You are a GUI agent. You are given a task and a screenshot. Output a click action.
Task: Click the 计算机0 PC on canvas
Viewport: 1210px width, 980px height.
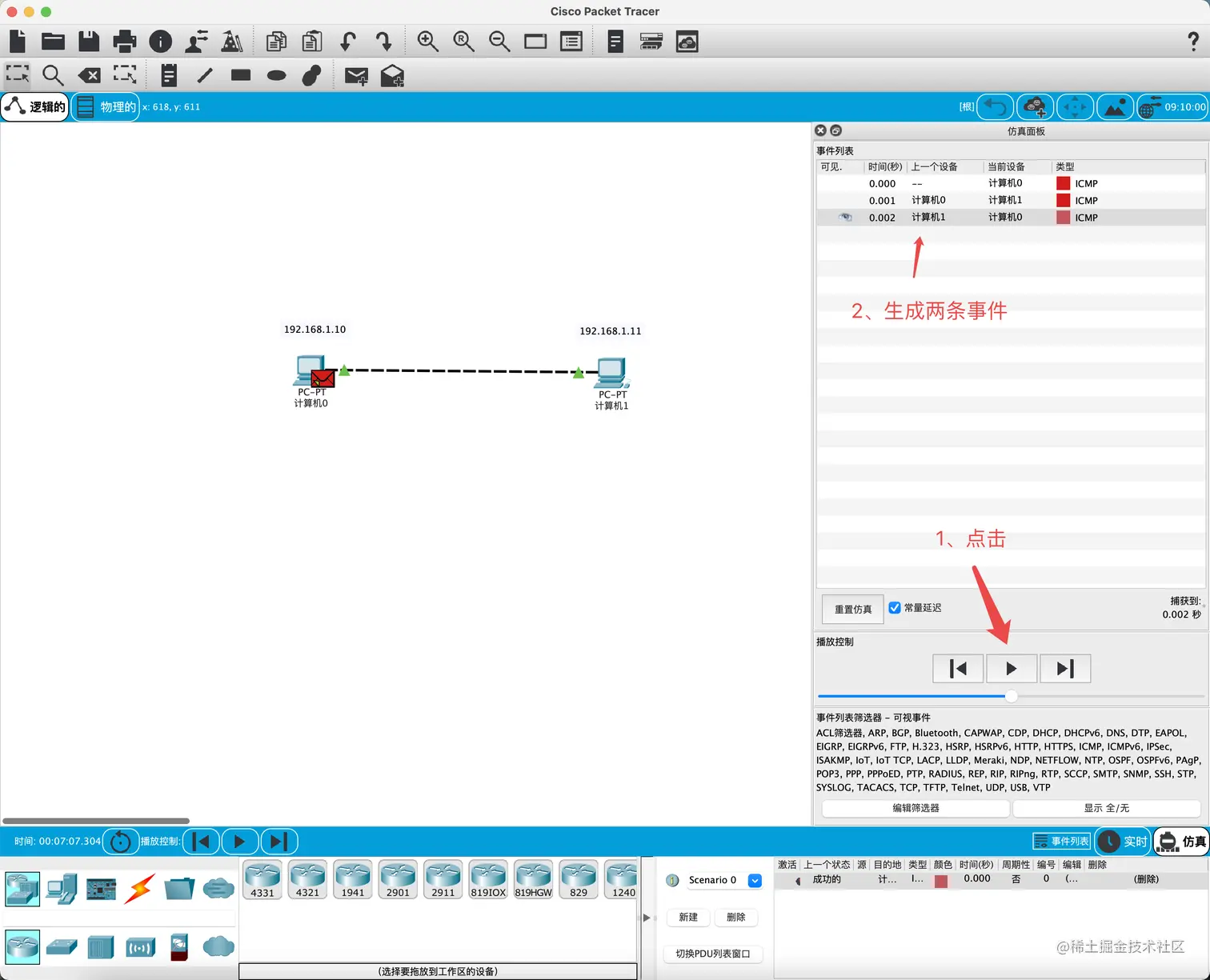[312, 371]
